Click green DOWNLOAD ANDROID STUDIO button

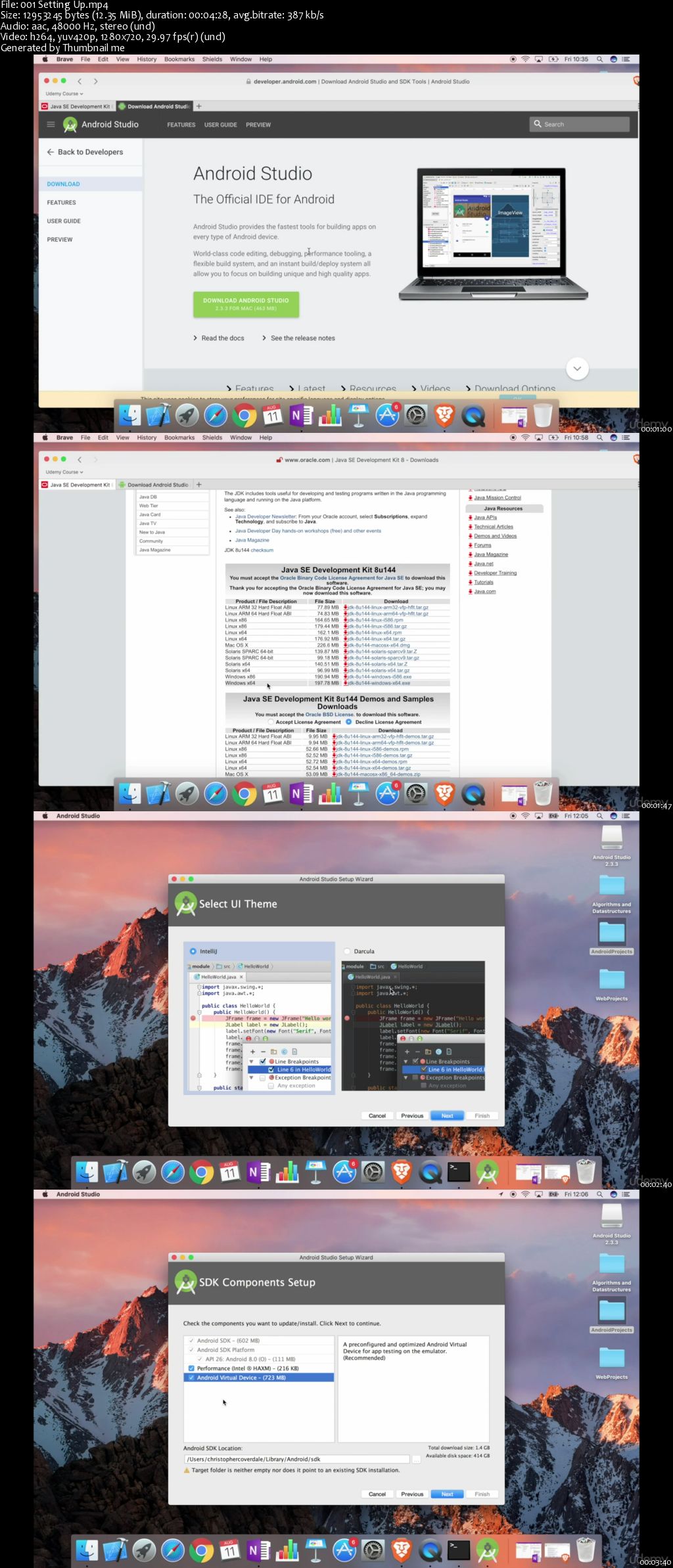(x=246, y=303)
